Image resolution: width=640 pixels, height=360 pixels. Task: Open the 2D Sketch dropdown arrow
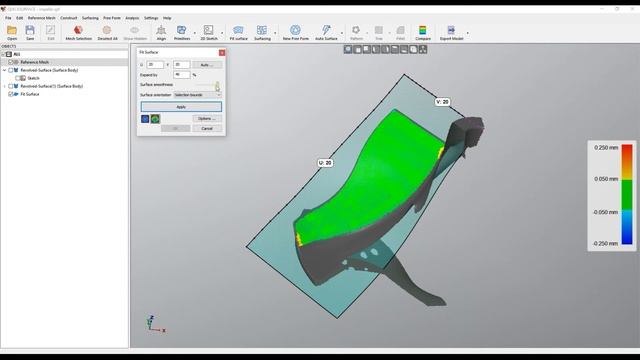tap(222, 33)
